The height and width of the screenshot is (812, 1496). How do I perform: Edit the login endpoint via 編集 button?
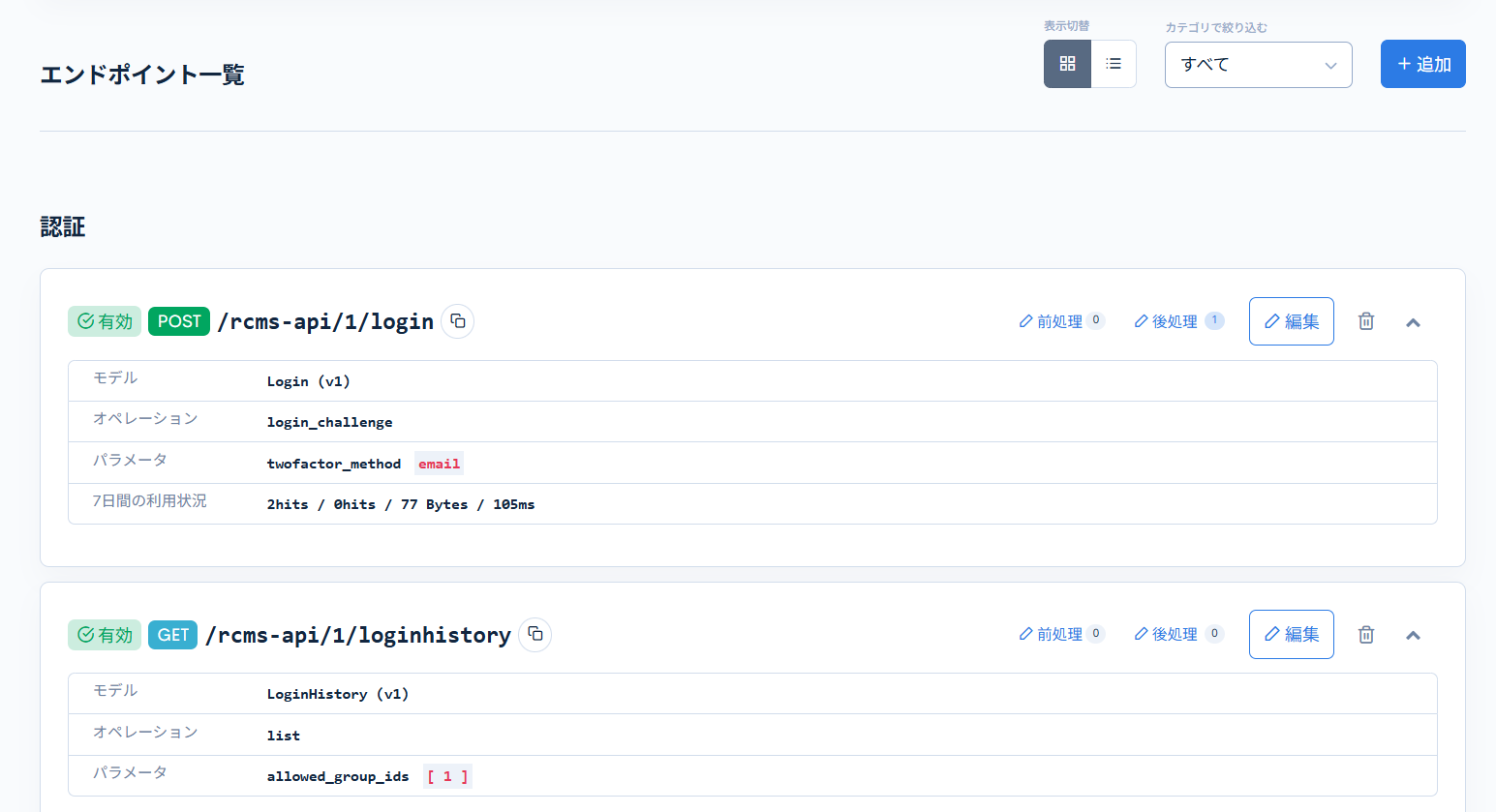pos(1291,320)
